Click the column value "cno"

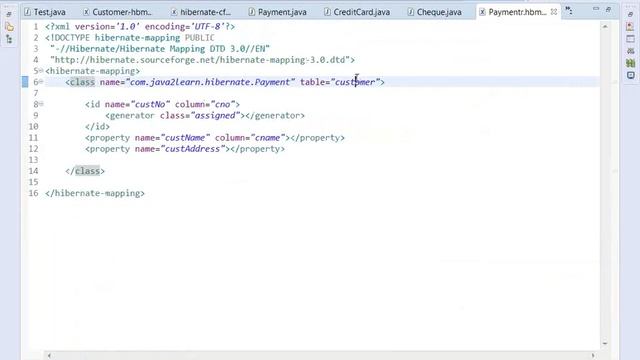[x=223, y=104]
